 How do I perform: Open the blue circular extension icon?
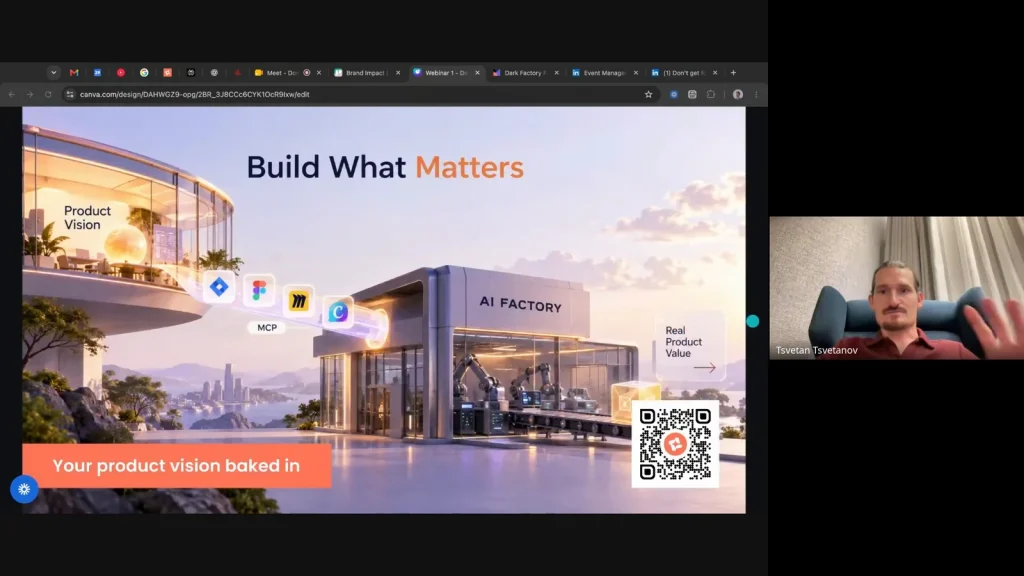(x=673, y=94)
